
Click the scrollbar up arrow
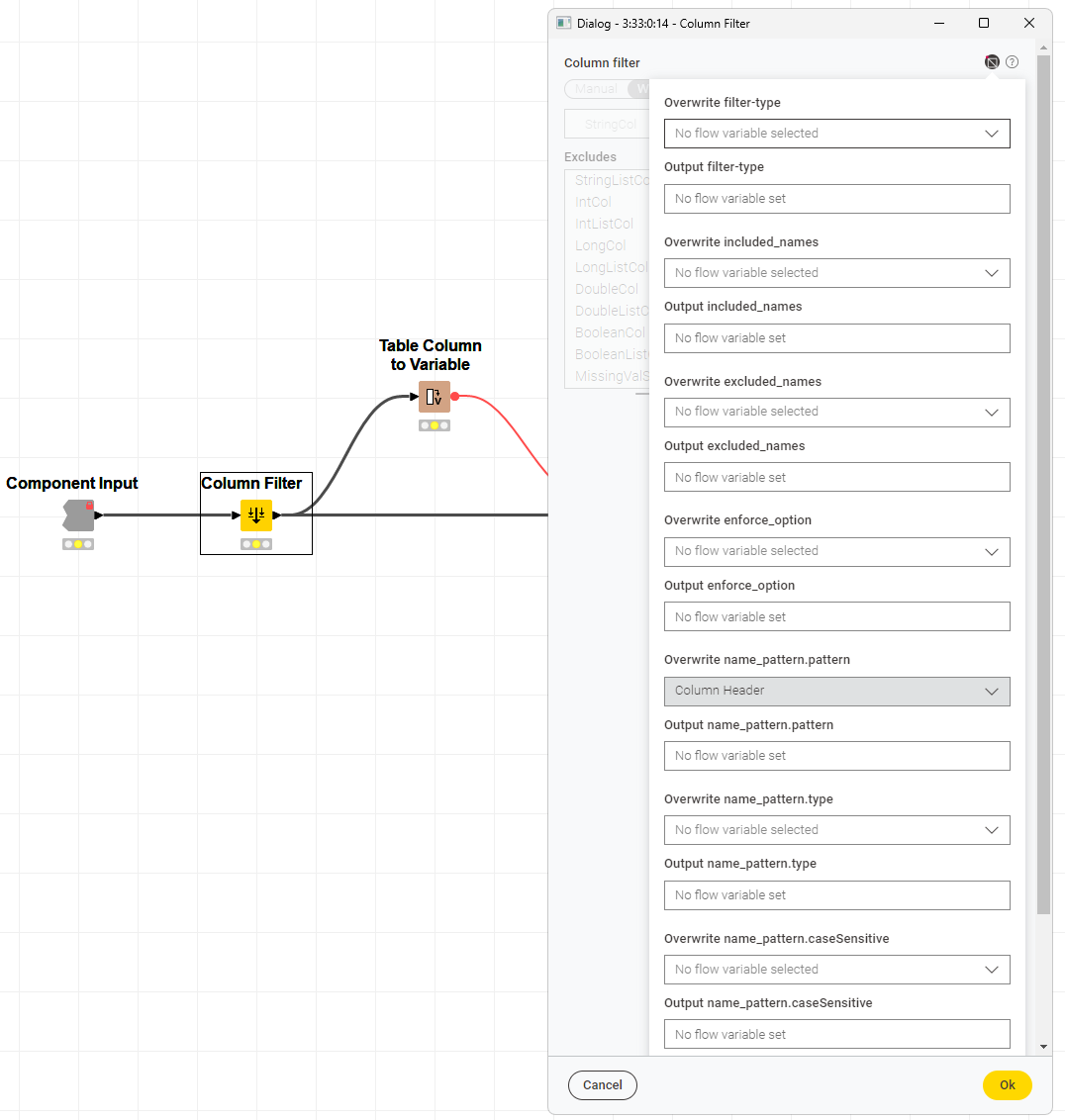(1043, 47)
